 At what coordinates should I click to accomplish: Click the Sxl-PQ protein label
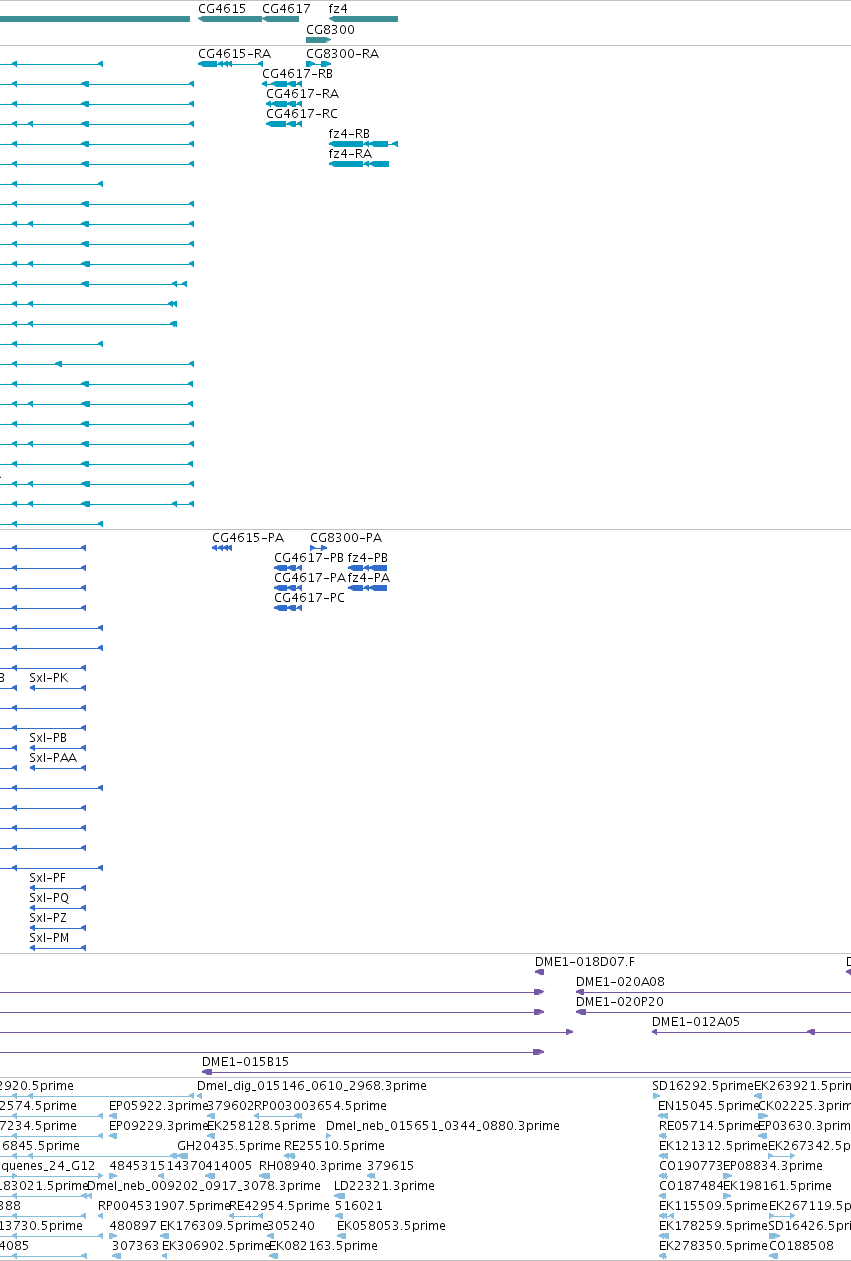[x=49, y=898]
